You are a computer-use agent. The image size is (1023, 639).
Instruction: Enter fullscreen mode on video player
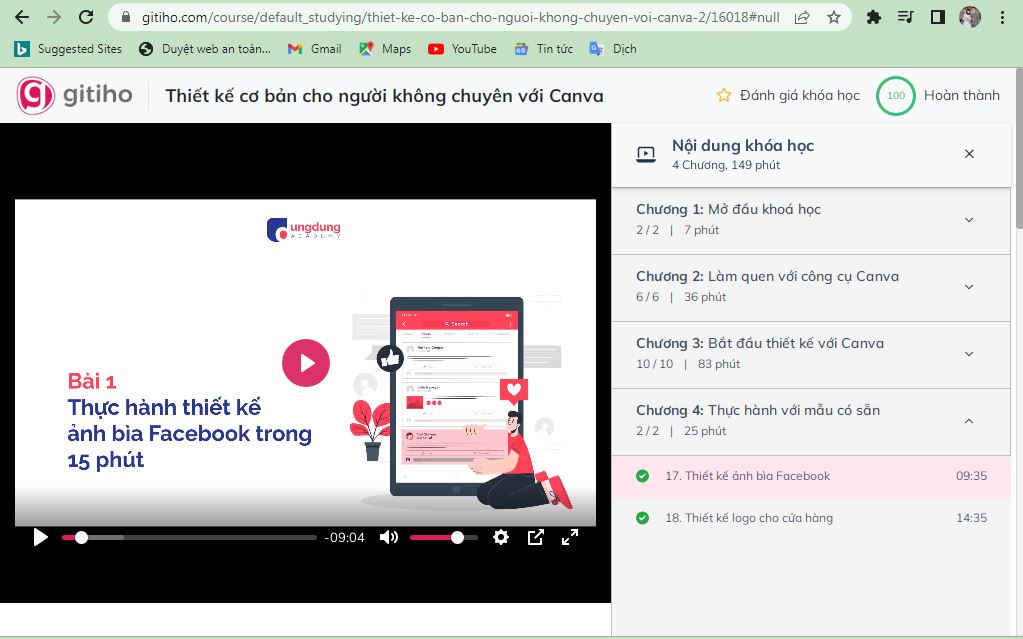570,537
